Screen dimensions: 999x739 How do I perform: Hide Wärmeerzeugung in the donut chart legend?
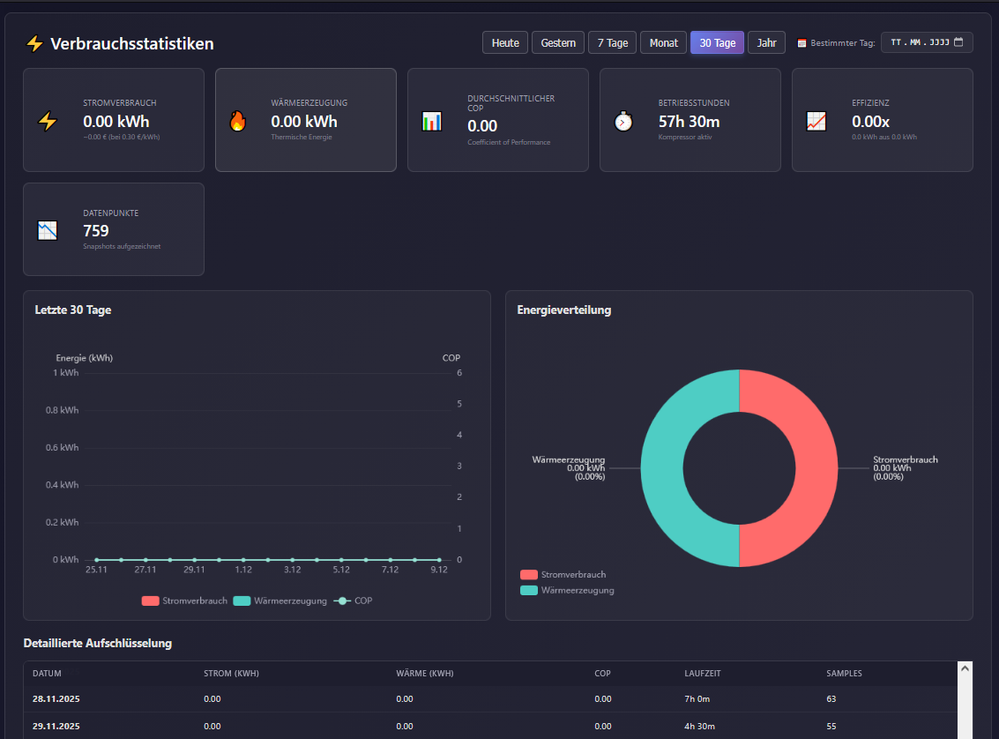[567, 590]
